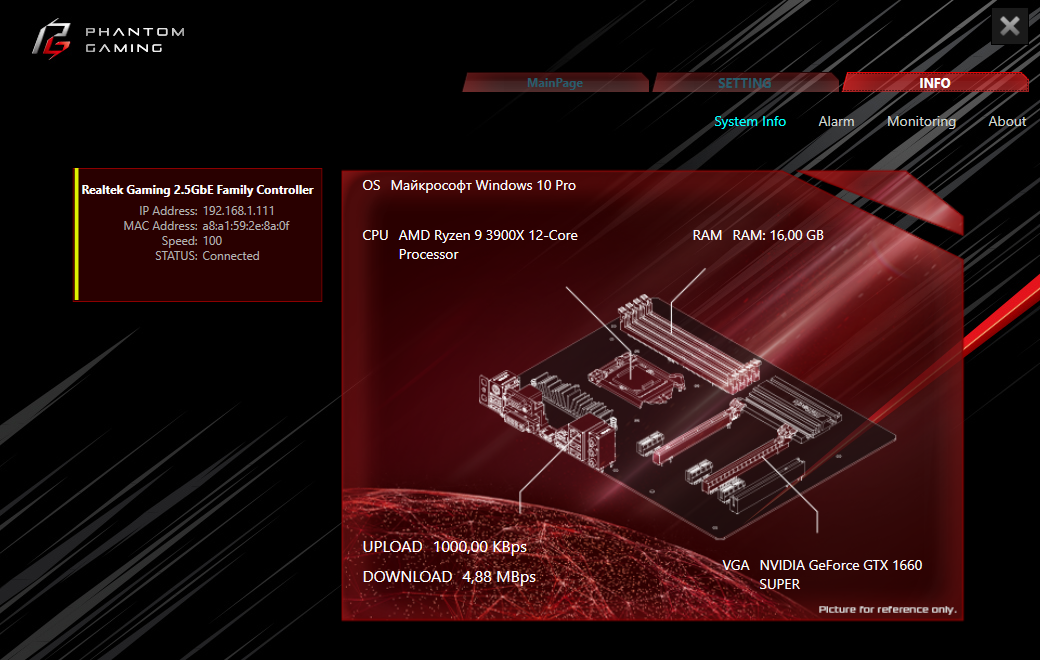Go to the Alarm section
This screenshot has height=660, width=1040.
pyautogui.click(x=836, y=121)
